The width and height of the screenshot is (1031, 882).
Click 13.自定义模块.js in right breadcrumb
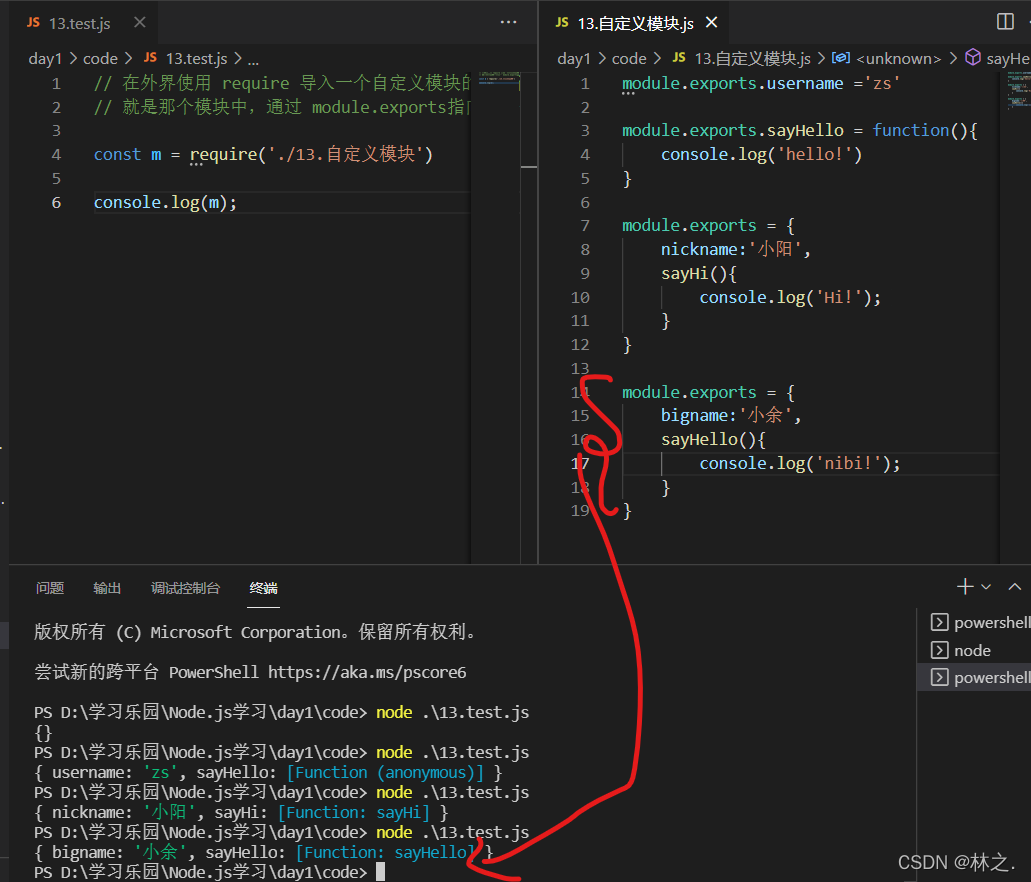[x=753, y=59]
